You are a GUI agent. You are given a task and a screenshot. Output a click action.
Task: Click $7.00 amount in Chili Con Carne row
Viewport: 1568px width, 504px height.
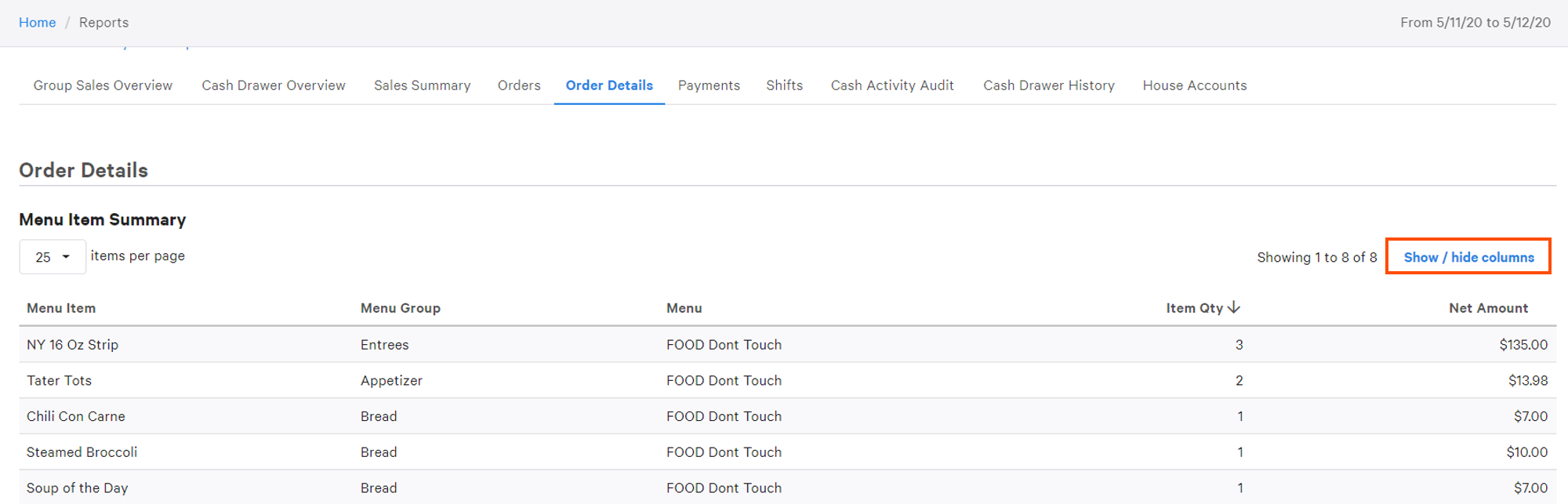coord(1530,416)
